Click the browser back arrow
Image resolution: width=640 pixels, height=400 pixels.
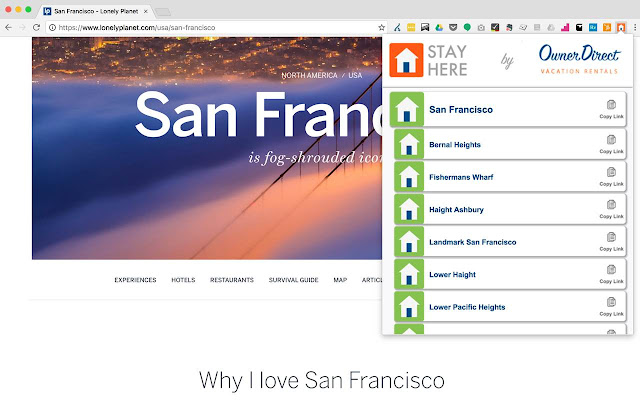(x=8, y=27)
